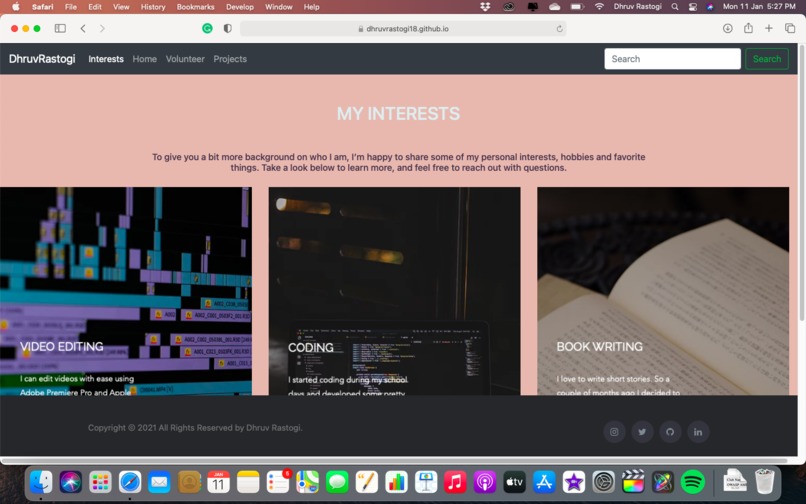
Task: Open a new tab with the plus icon
Action: click(x=768, y=28)
